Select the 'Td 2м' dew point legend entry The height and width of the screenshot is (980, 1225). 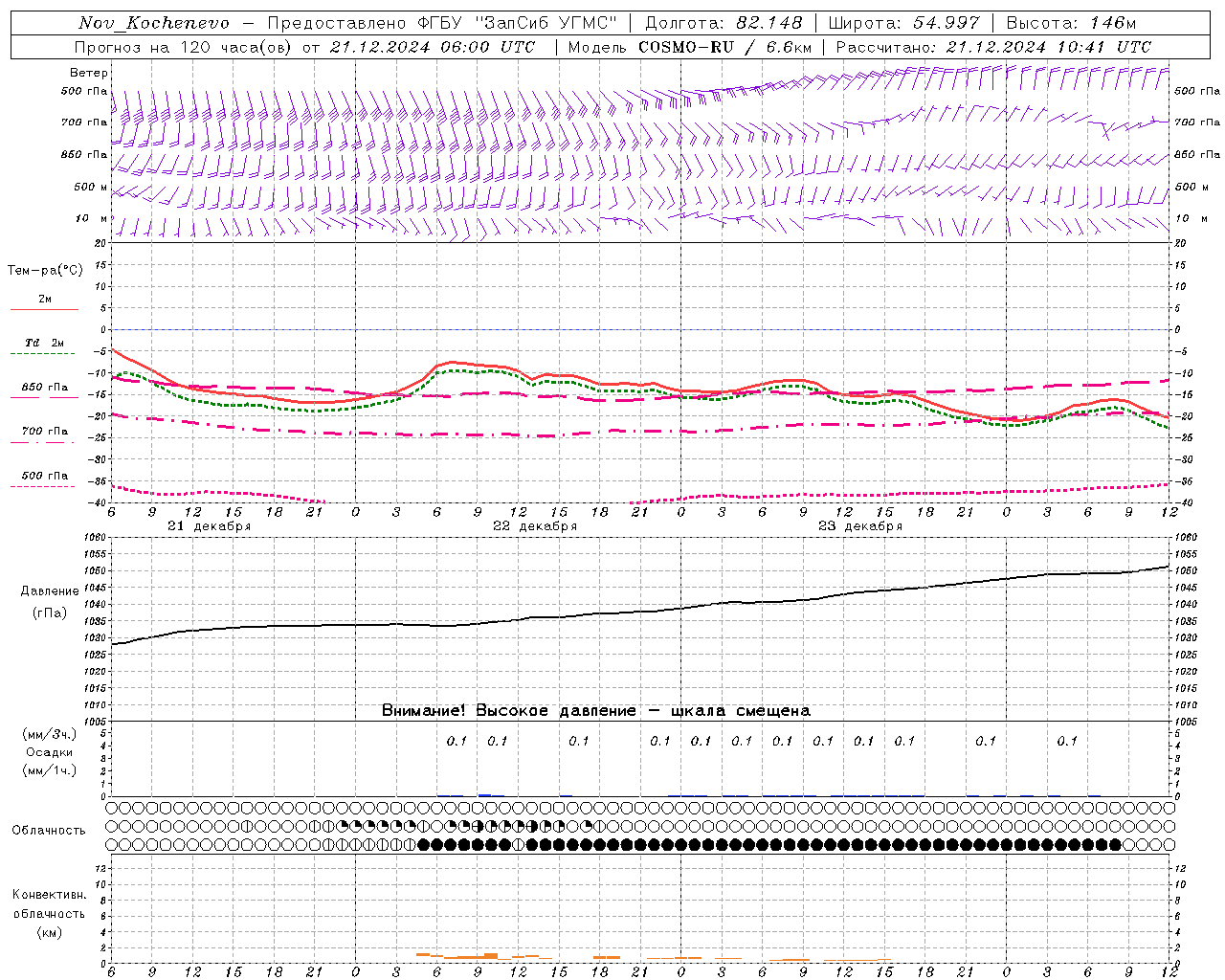point(45,343)
